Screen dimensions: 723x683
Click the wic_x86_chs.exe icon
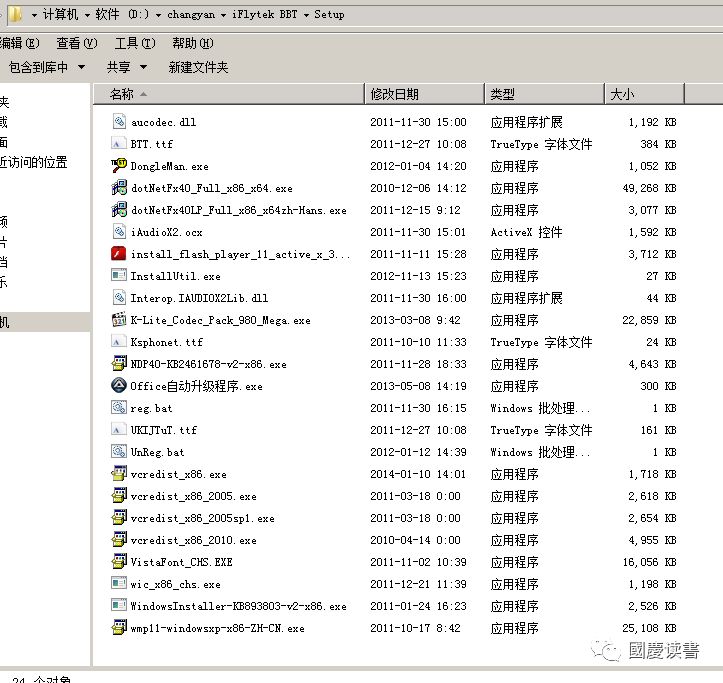[x=119, y=584]
